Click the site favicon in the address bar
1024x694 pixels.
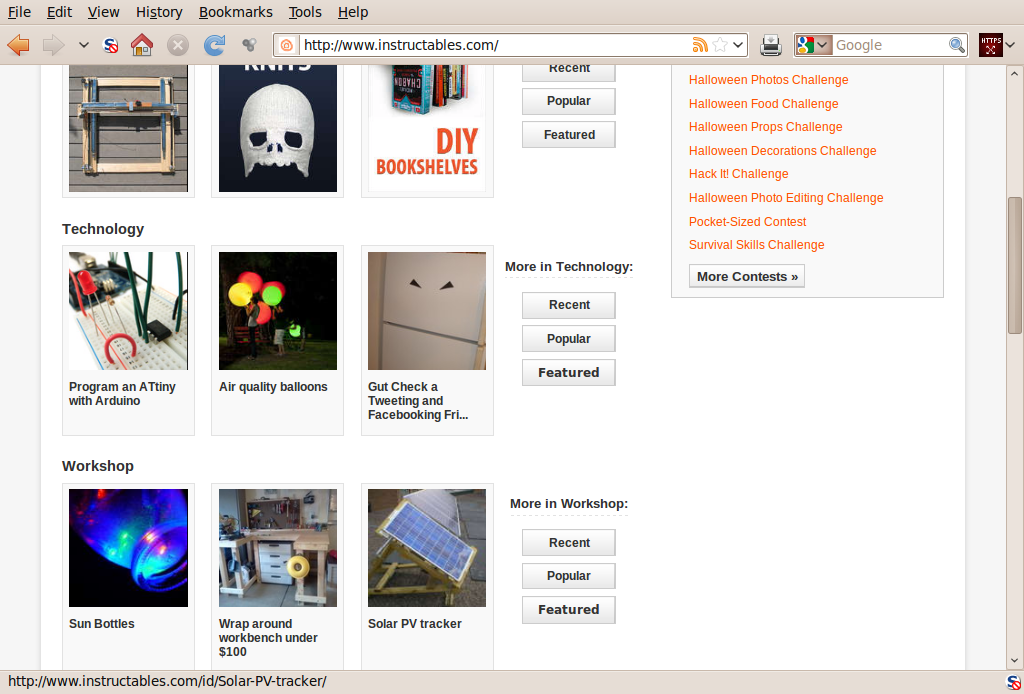[286, 45]
